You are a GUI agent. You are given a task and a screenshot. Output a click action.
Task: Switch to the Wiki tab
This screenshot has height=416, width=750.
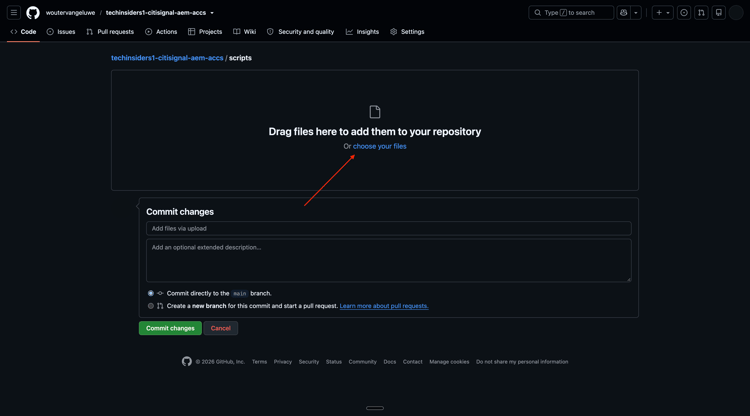(244, 32)
